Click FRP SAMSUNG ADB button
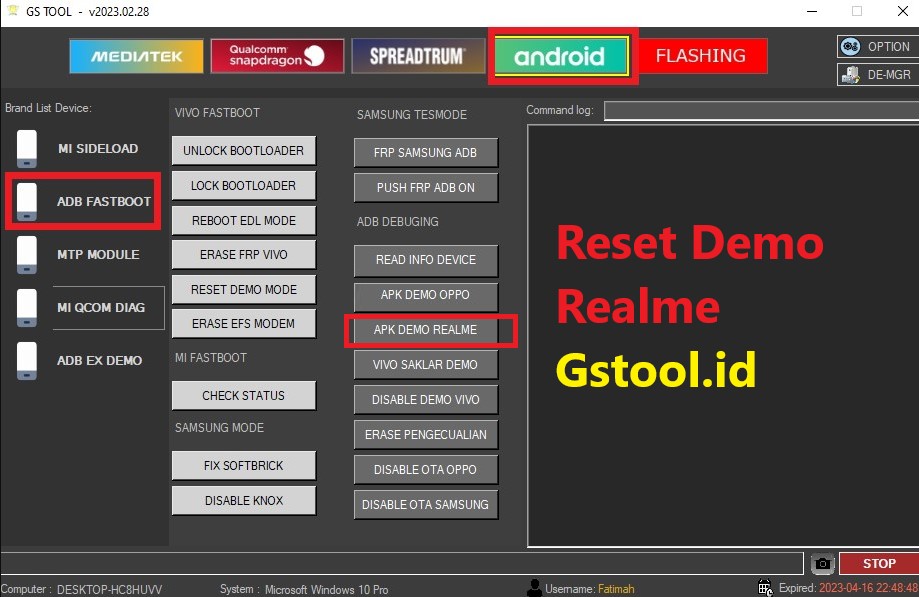The image size is (919, 597). [426, 152]
